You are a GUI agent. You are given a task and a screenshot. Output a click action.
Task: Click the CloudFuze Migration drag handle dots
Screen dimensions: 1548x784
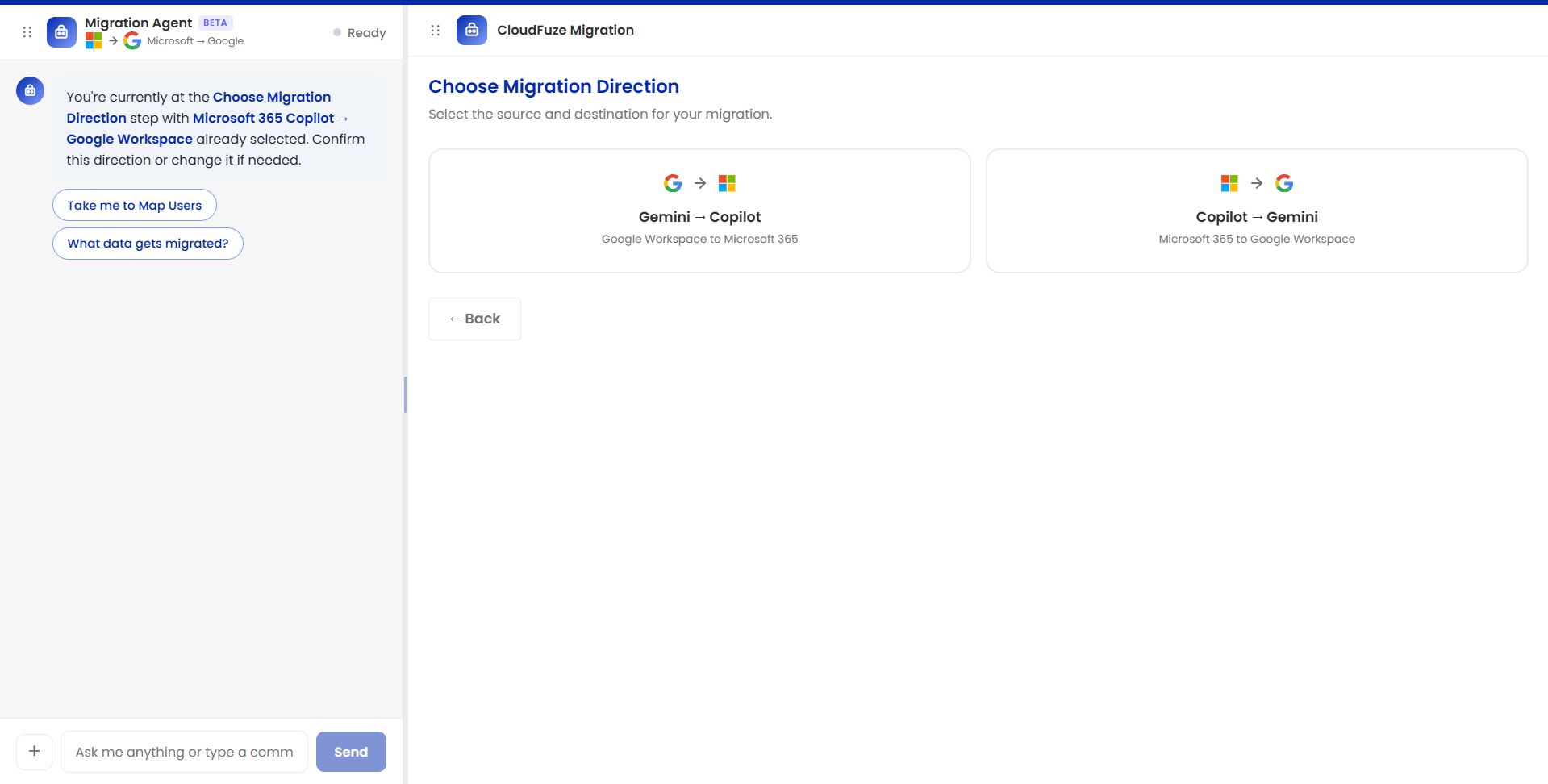[x=436, y=31]
